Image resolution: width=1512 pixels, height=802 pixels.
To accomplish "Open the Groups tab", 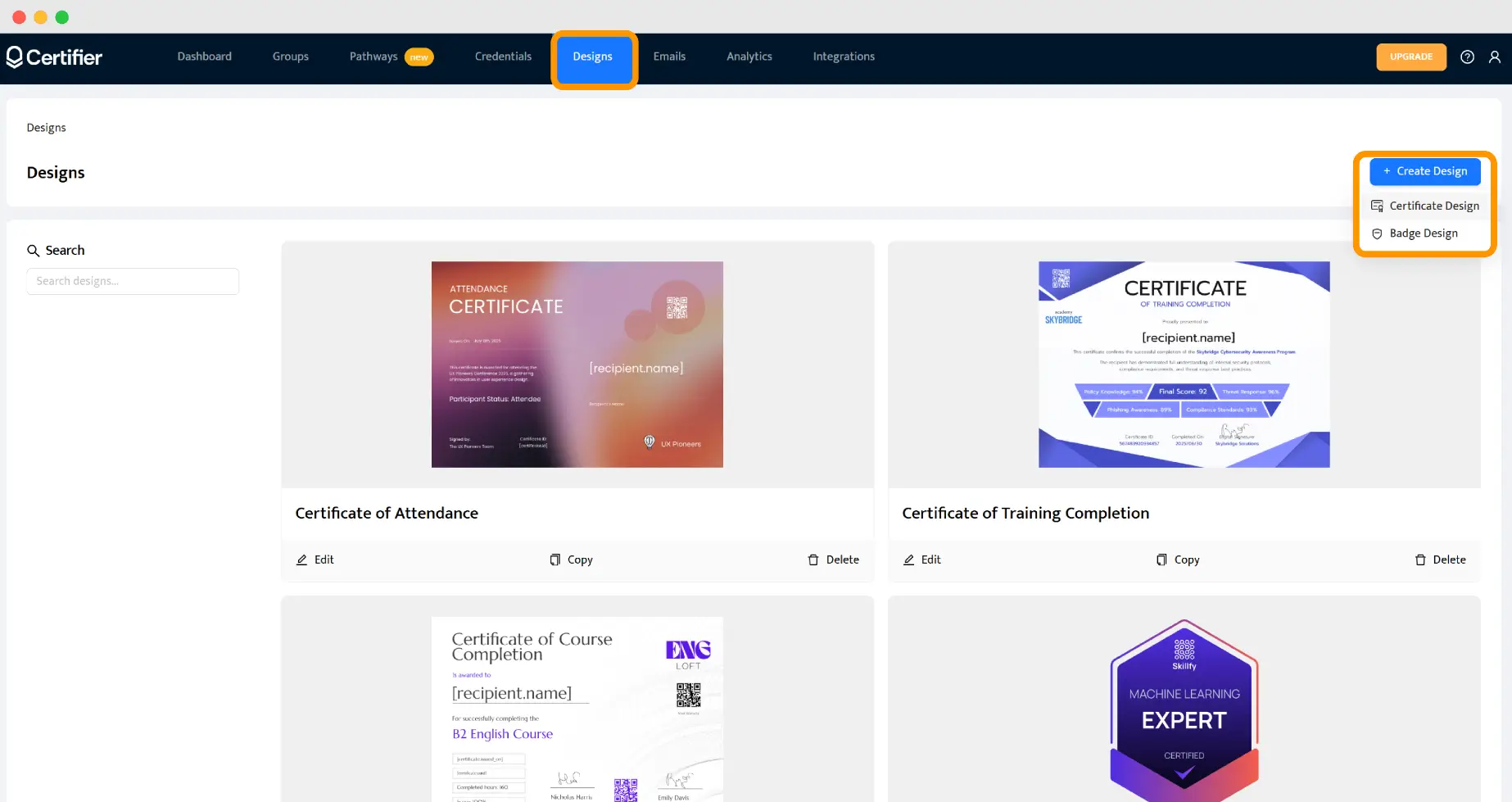I will click(291, 57).
